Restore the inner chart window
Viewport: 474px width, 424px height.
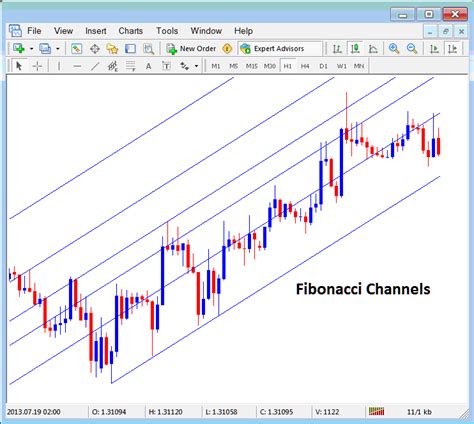pyautogui.click(x=446, y=32)
